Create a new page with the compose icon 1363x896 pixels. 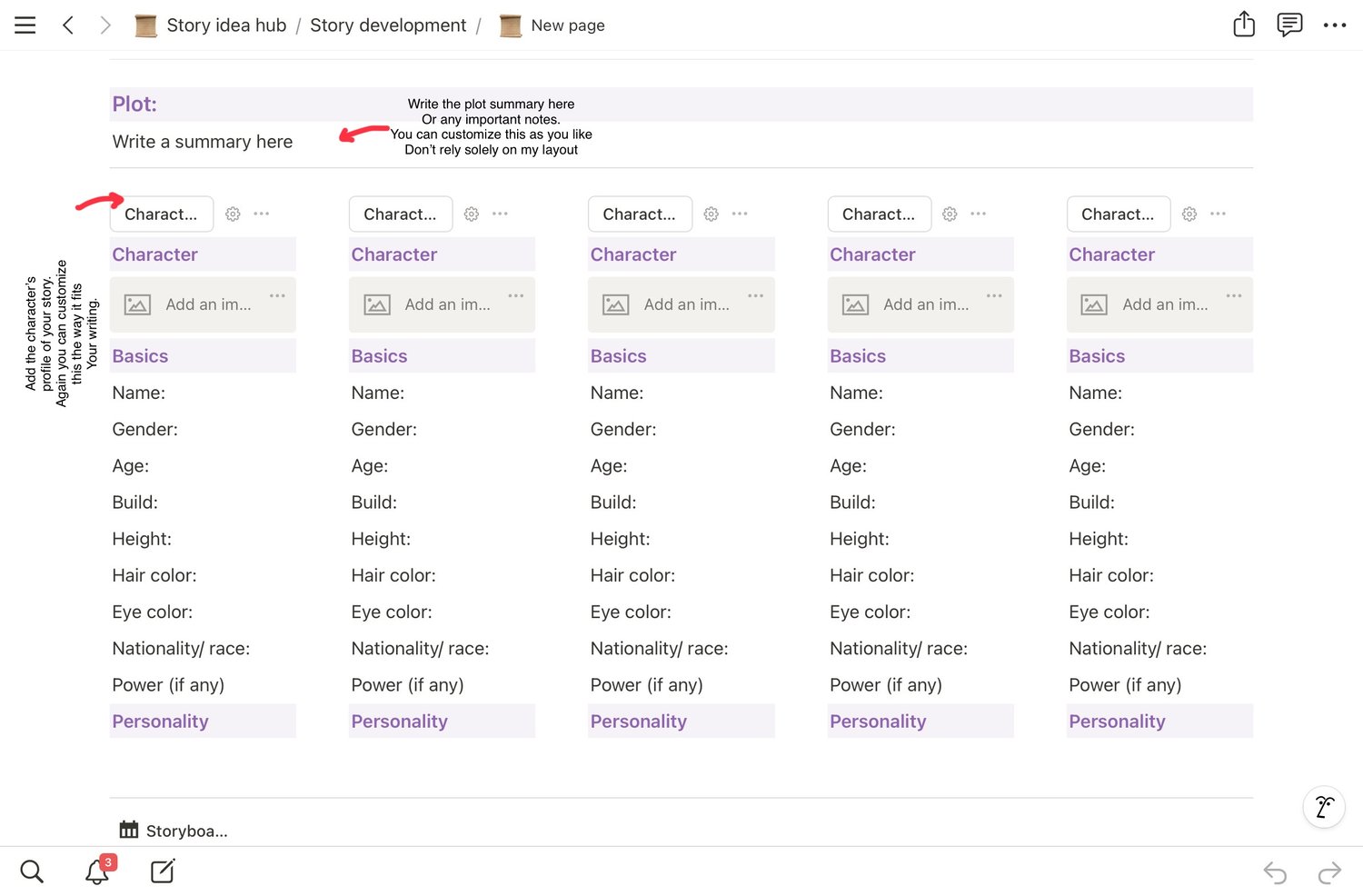[x=163, y=871]
